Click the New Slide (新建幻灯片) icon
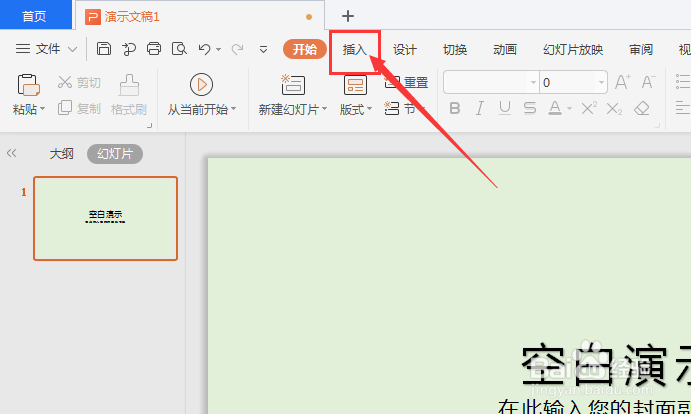Screen dimensions: 691x414 pyautogui.click(x=293, y=85)
